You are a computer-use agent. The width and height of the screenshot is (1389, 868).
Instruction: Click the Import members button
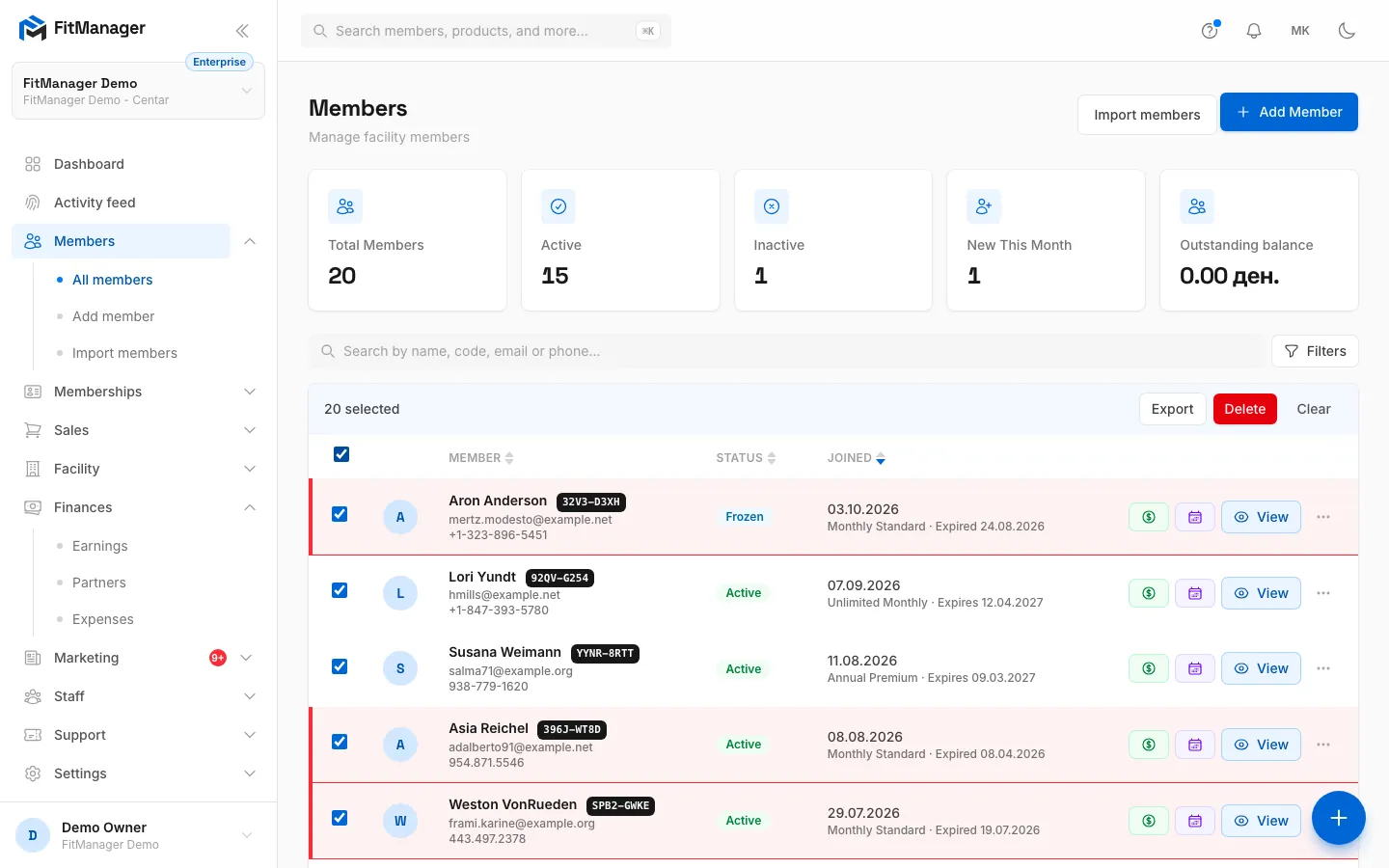pyautogui.click(x=1147, y=114)
